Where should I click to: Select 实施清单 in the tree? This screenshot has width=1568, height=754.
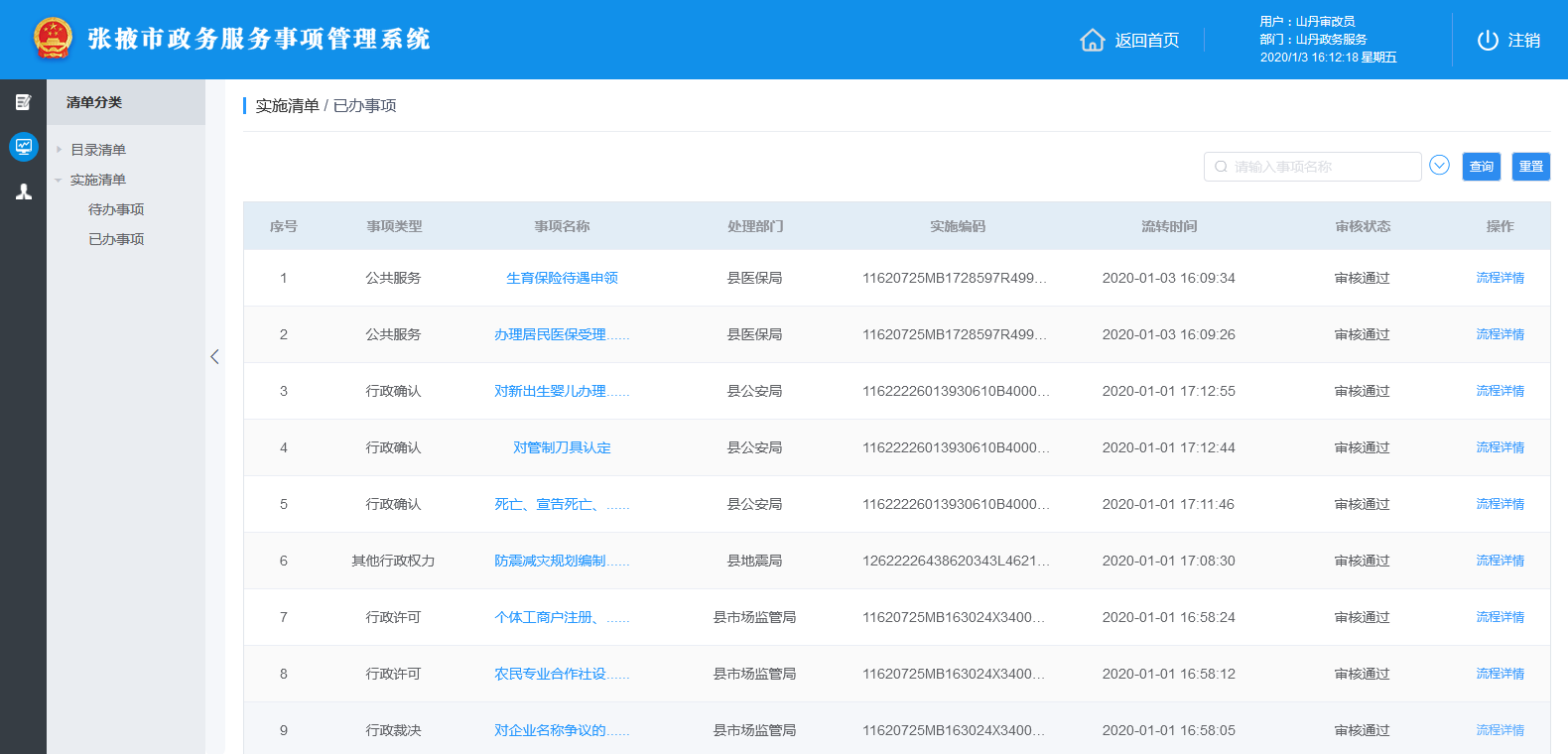[x=98, y=180]
